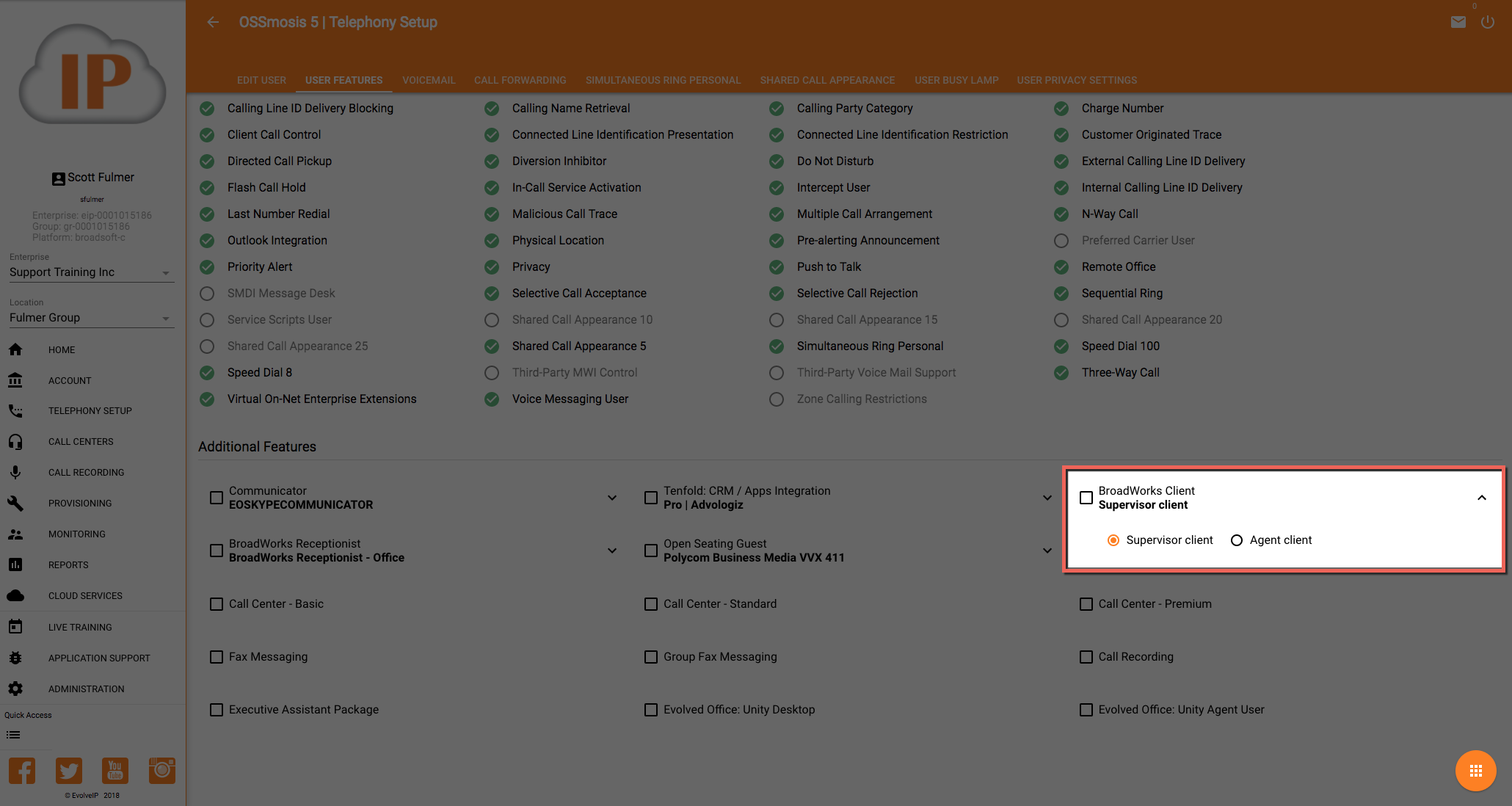Open the Twitter social icon
Image resolution: width=1512 pixels, height=806 pixels.
69,771
